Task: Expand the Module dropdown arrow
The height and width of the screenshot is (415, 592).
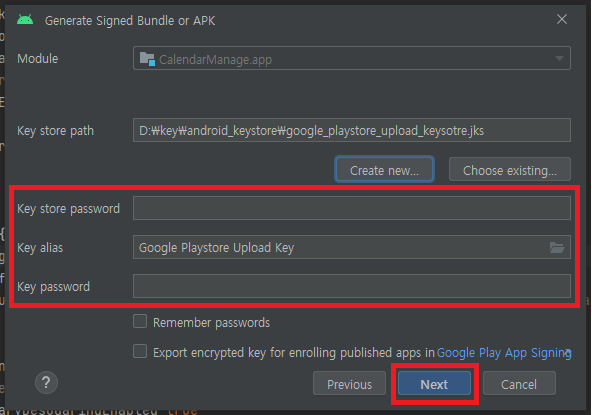Action: (x=559, y=58)
